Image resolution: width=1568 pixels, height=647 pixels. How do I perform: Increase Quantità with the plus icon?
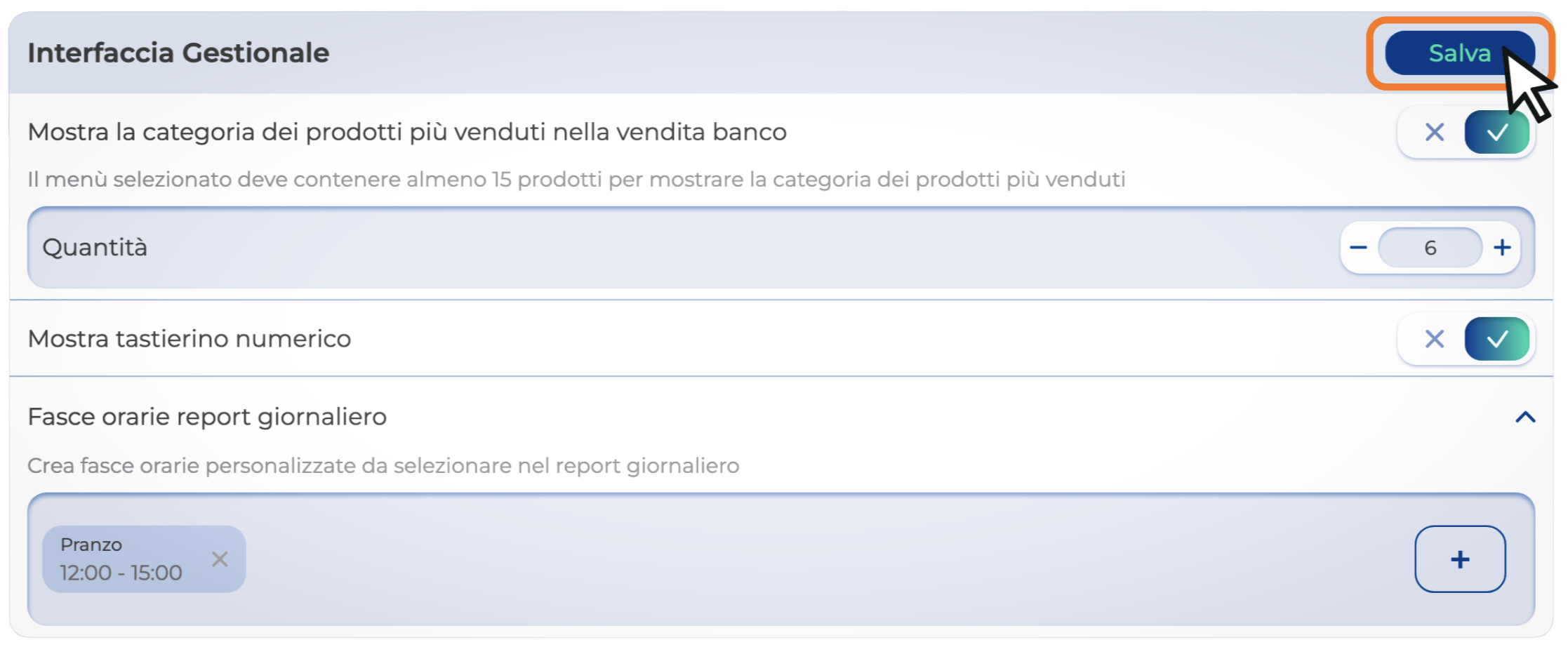point(1502,248)
